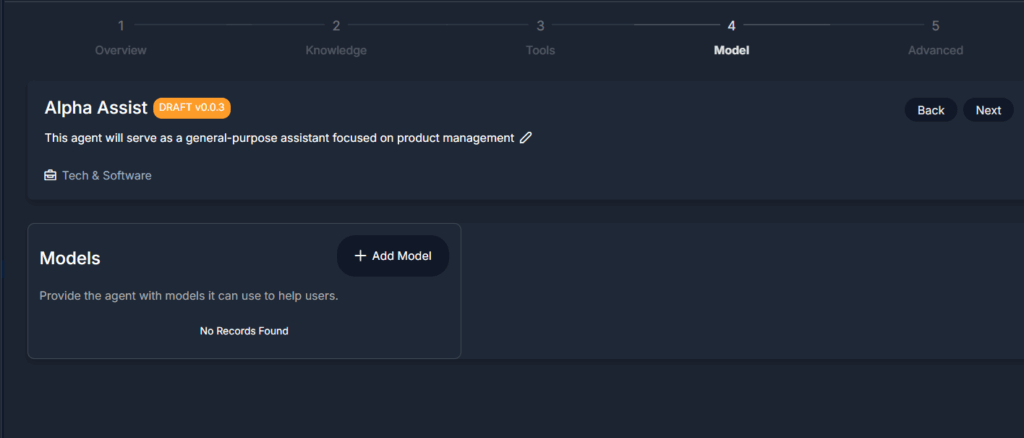Click step number 3 in progress bar
Image resolution: width=1024 pixels, height=438 pixels.
coord(540,26)
